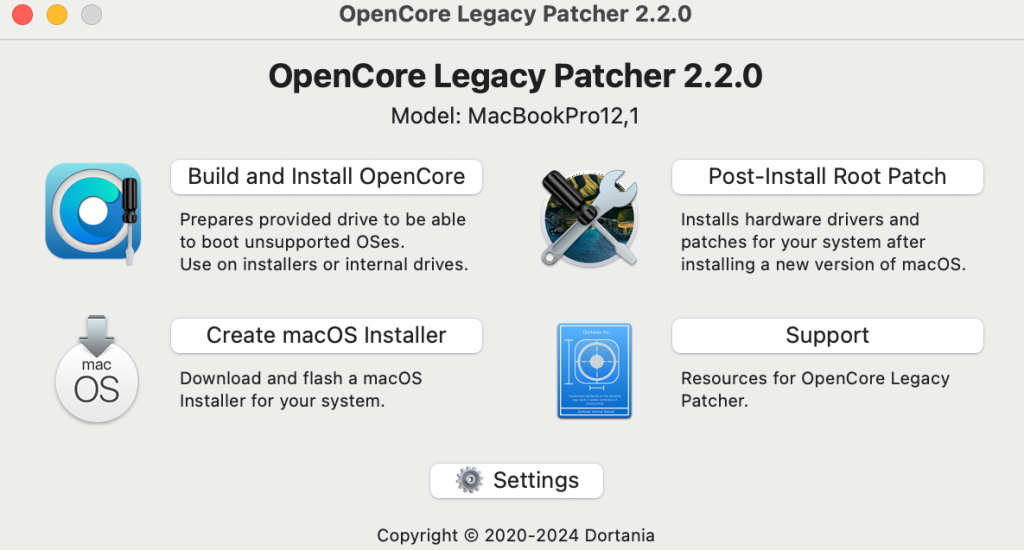Viewport: 1024px width, 550px height.
Task: Click the blue Dortania manual icon
Action: (x=594, y=370)
